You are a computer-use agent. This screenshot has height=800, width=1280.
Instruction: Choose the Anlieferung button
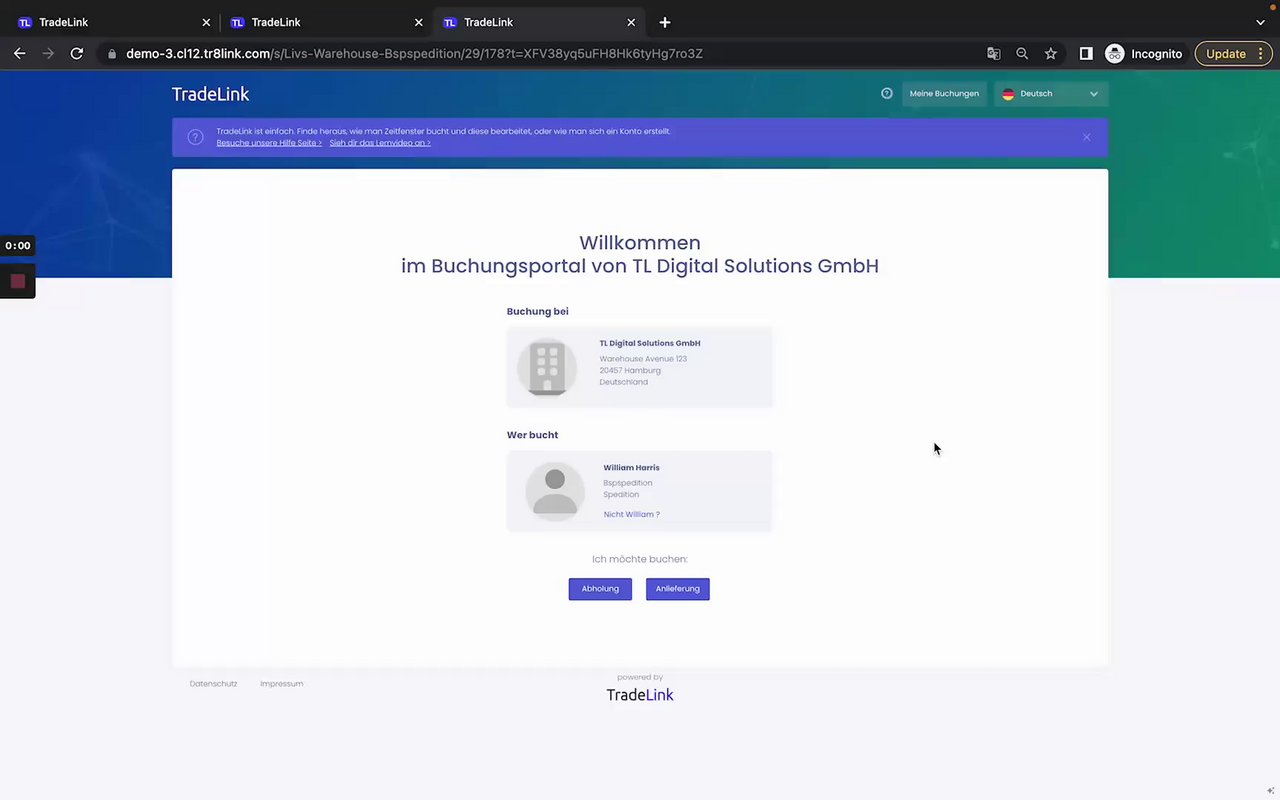678,589
